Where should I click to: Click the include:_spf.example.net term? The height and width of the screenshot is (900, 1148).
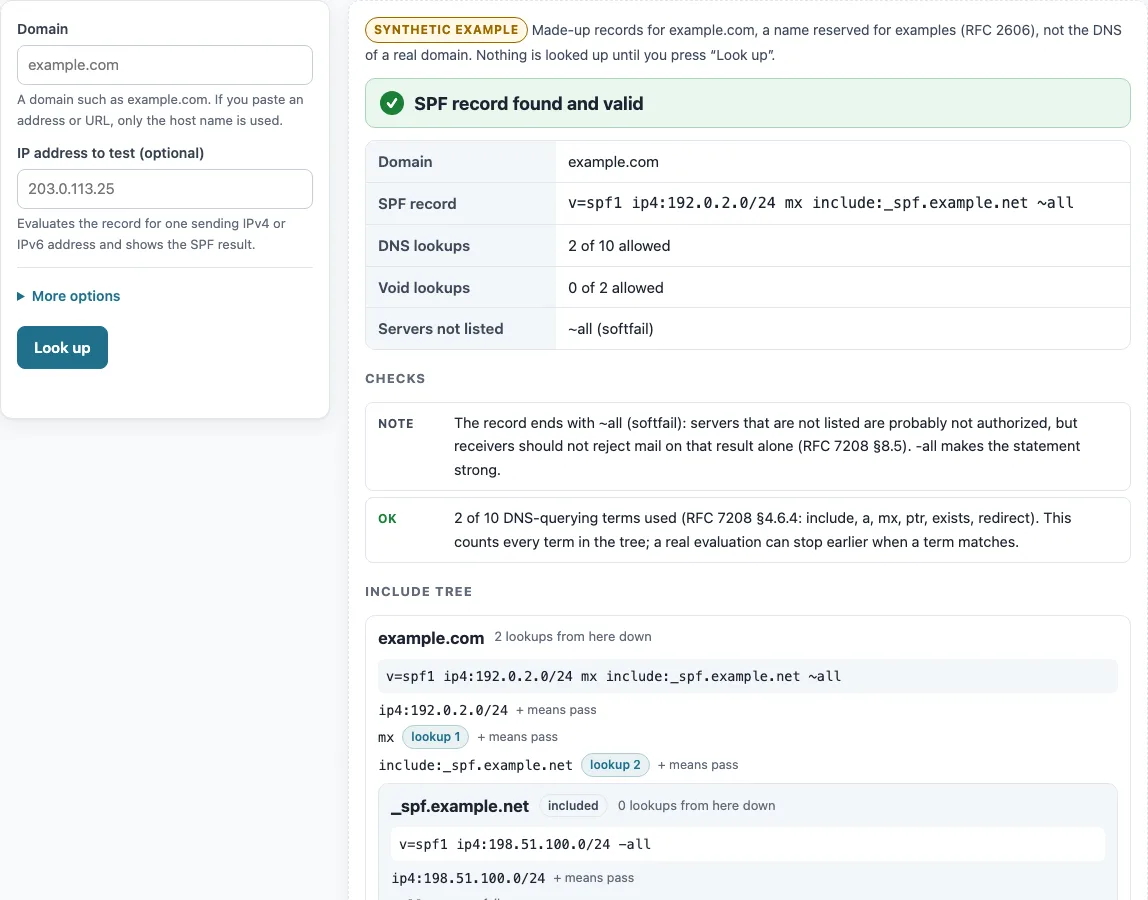pos(475,765)
